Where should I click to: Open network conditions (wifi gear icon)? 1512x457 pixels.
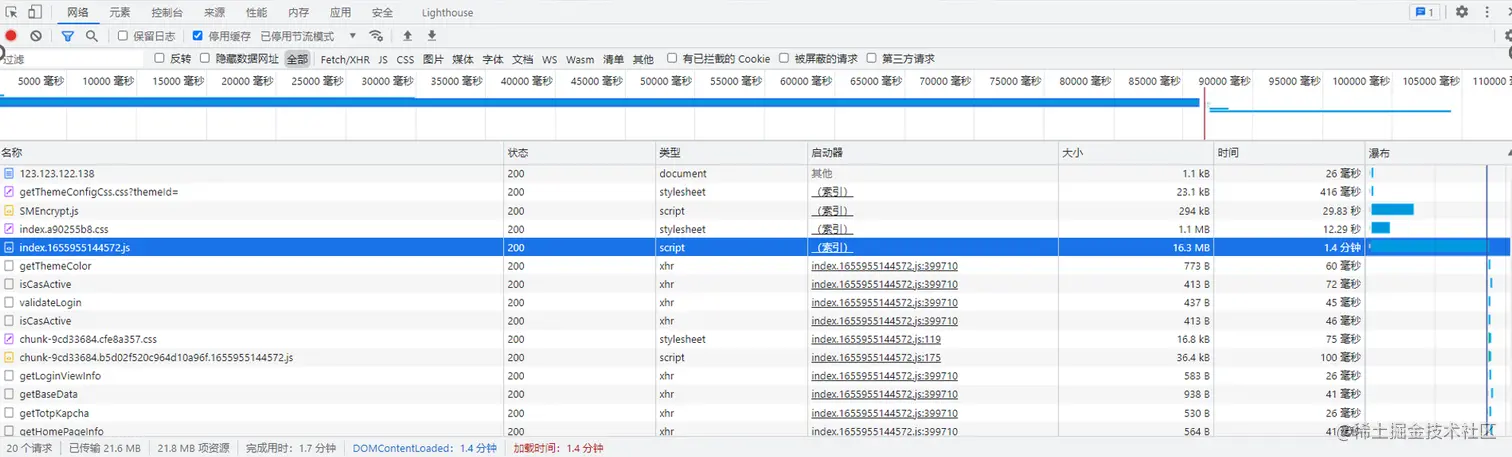(x=377, y=36)
